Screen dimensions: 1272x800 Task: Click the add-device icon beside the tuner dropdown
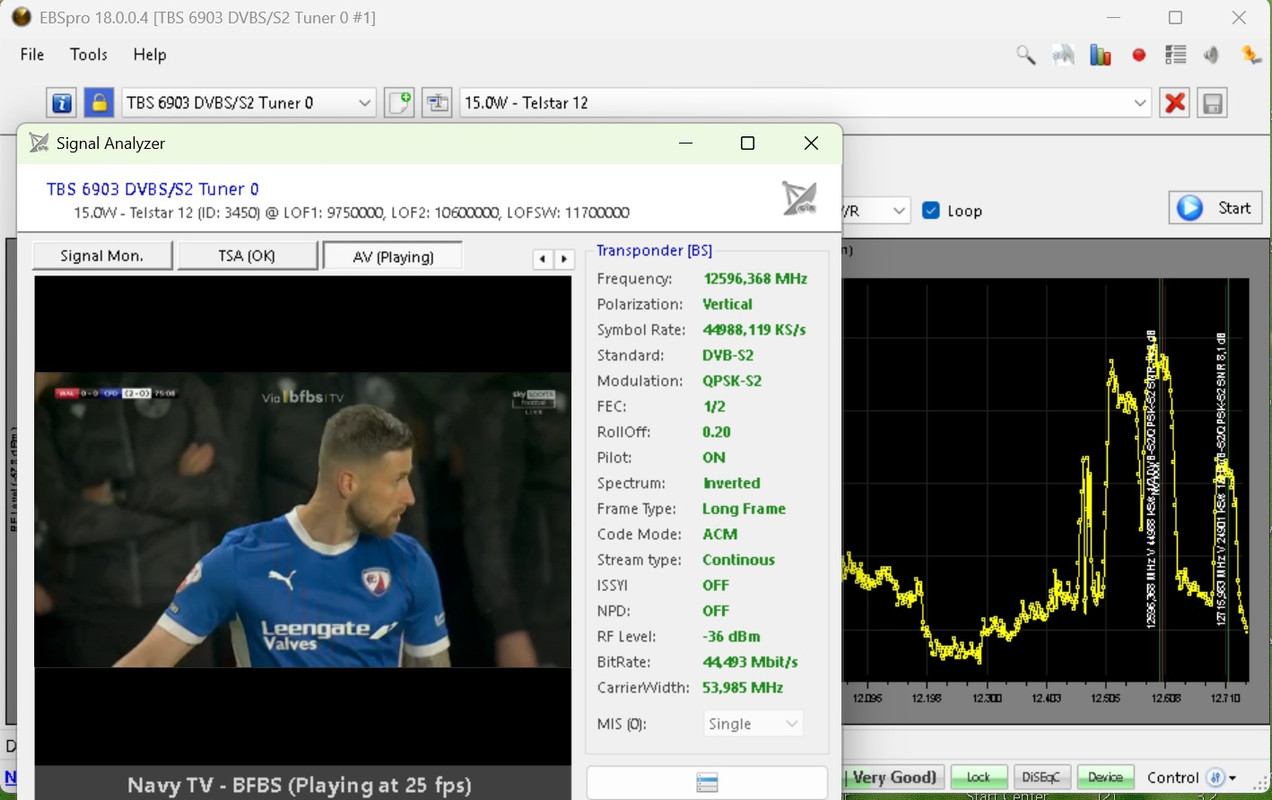pyautogui.click(x=399, y=102)
